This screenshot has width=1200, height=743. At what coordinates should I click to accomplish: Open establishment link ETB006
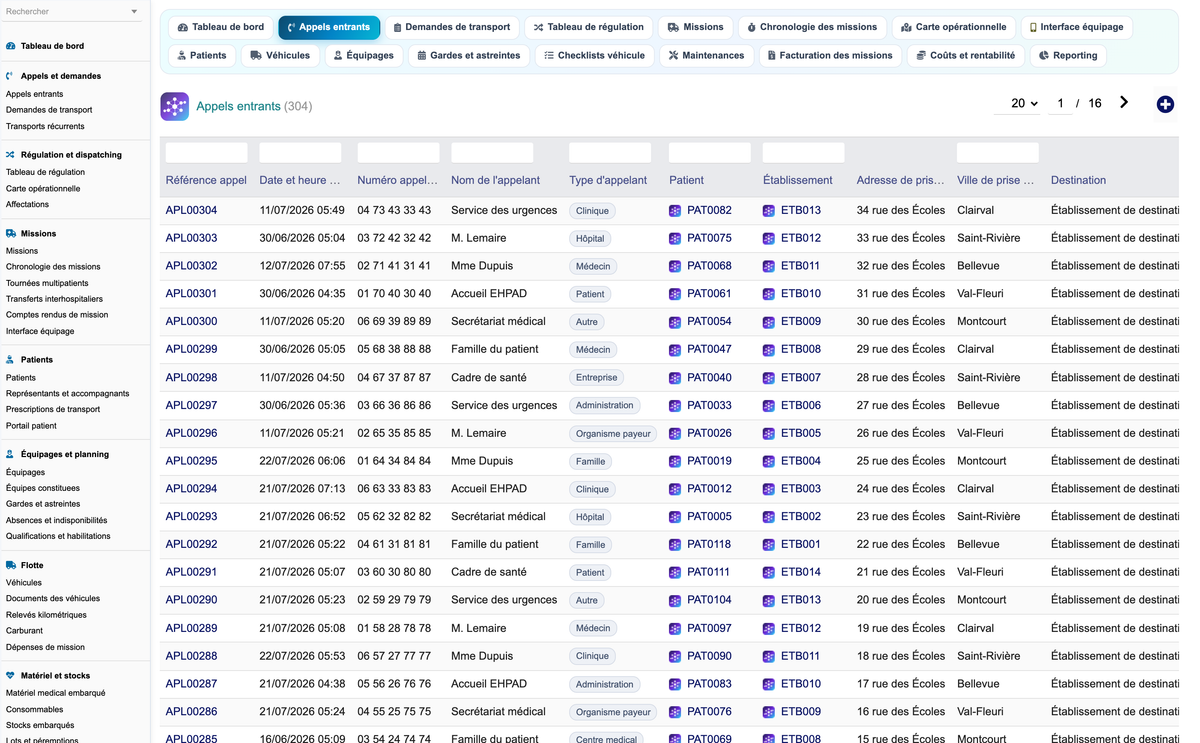801,405
